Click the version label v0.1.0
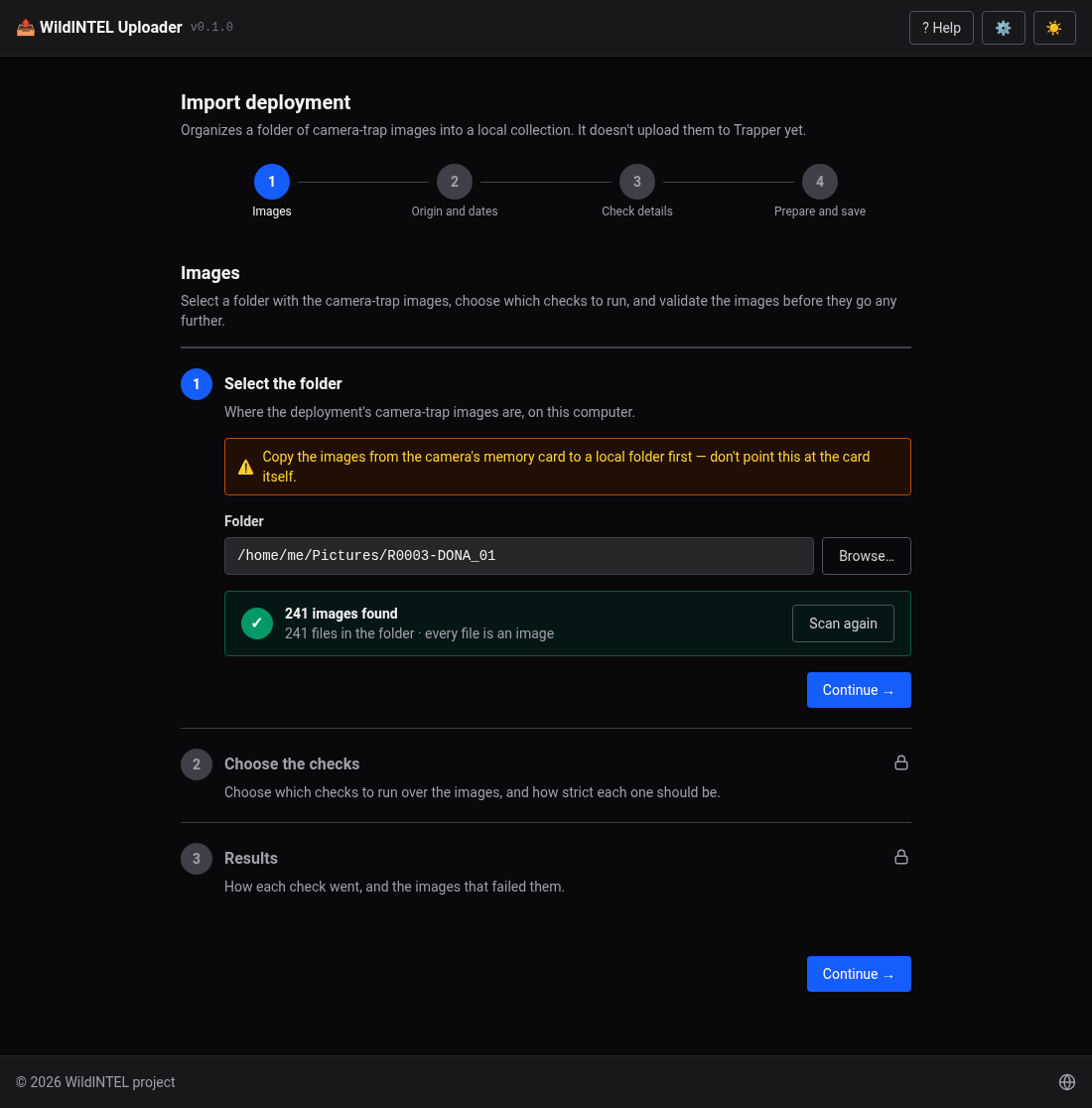 (211, 27)
